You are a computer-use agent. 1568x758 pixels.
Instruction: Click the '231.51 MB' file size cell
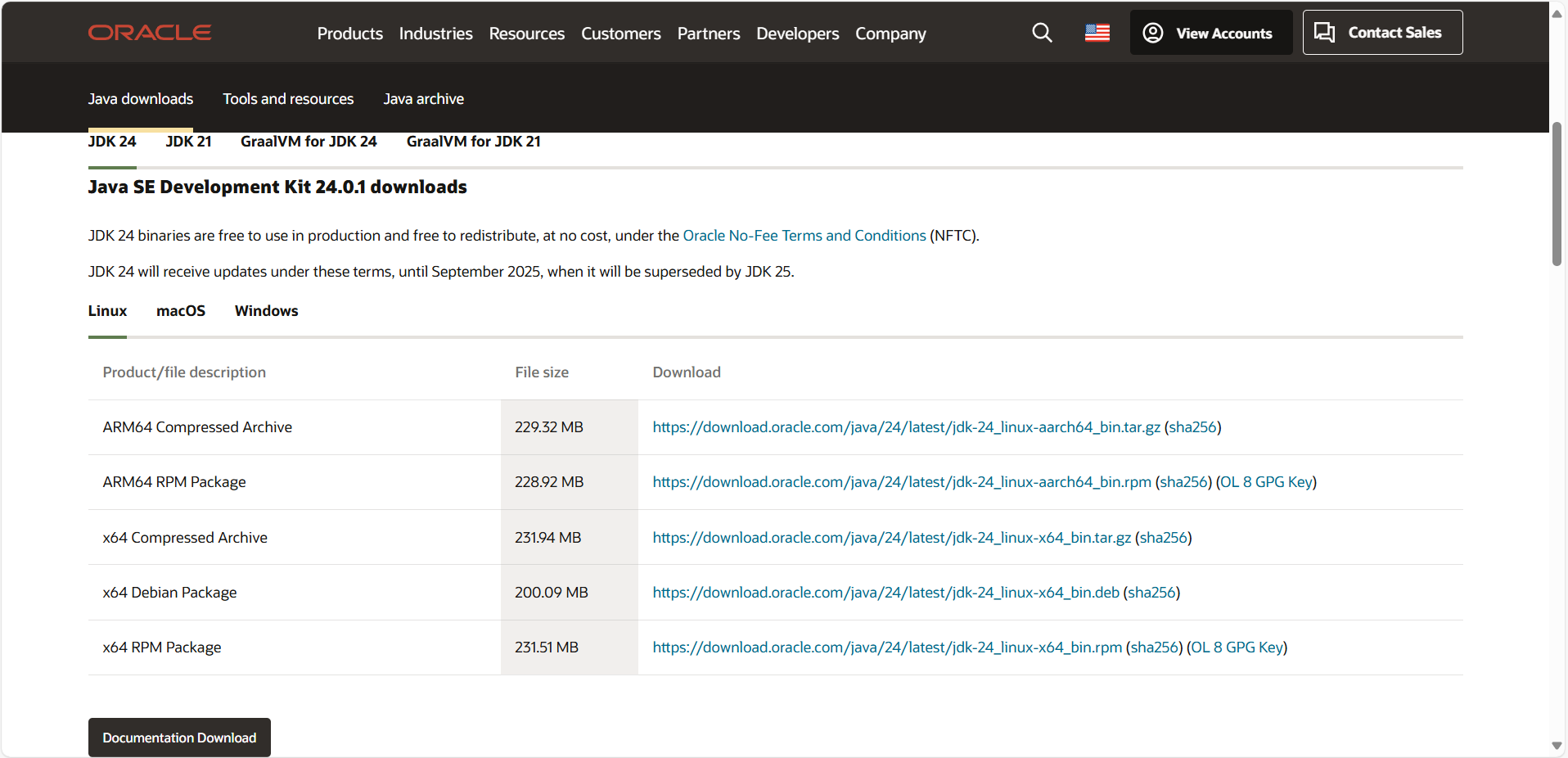[x=570, y=647]
